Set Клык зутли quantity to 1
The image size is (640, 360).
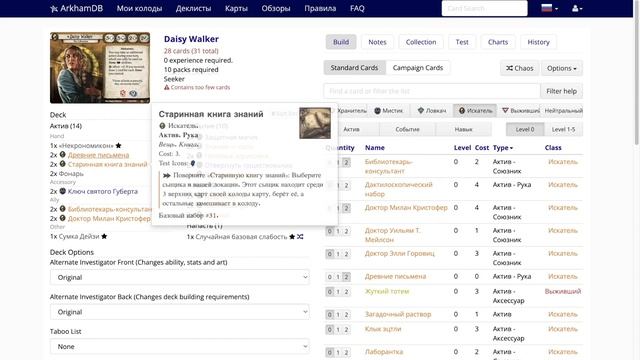[338, 329]
